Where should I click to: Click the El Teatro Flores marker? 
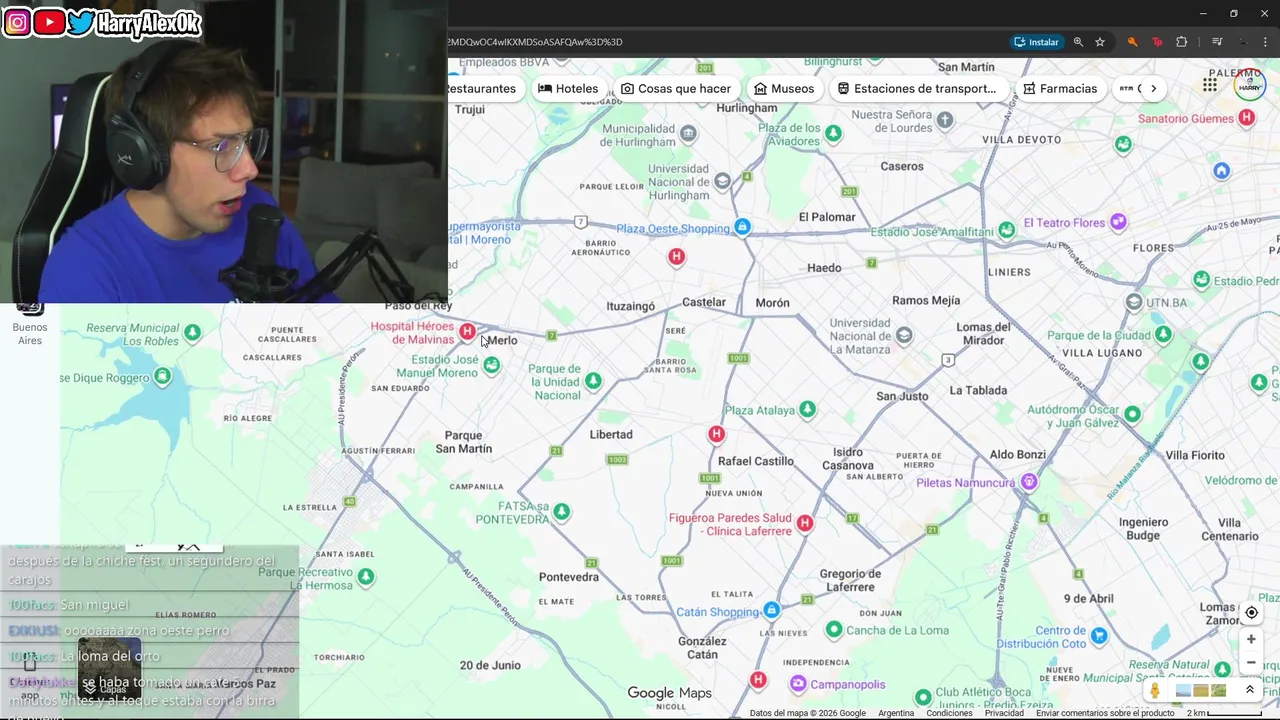click(1118, 221)
